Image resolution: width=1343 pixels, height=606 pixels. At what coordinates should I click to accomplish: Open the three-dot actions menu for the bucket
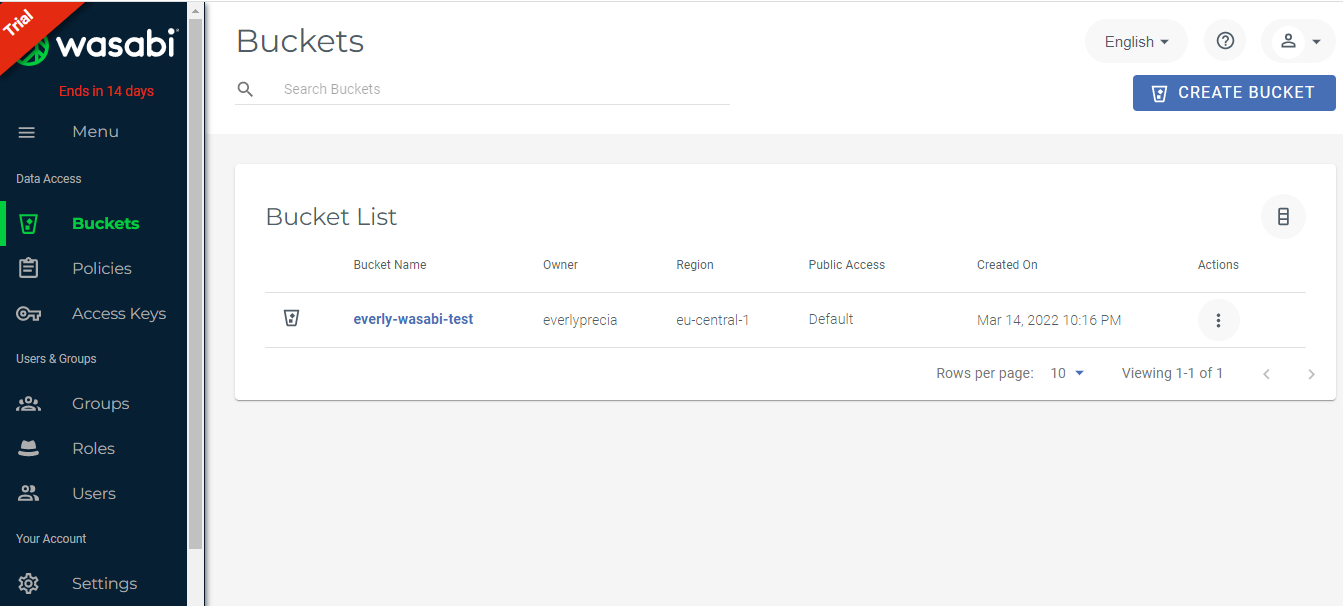point(1218,320)
